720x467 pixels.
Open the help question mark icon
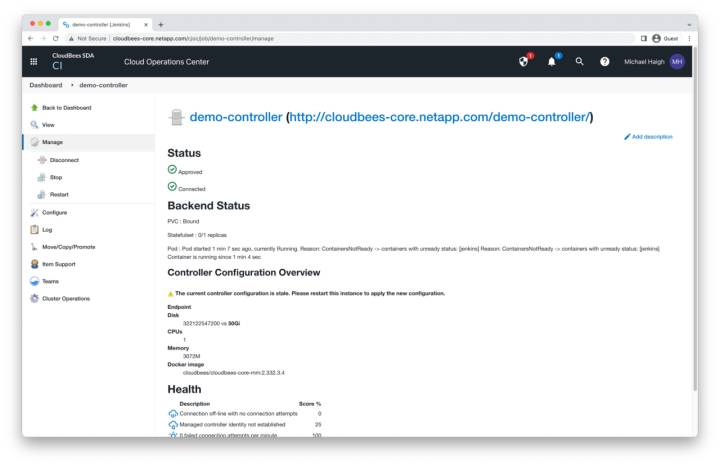605,61
